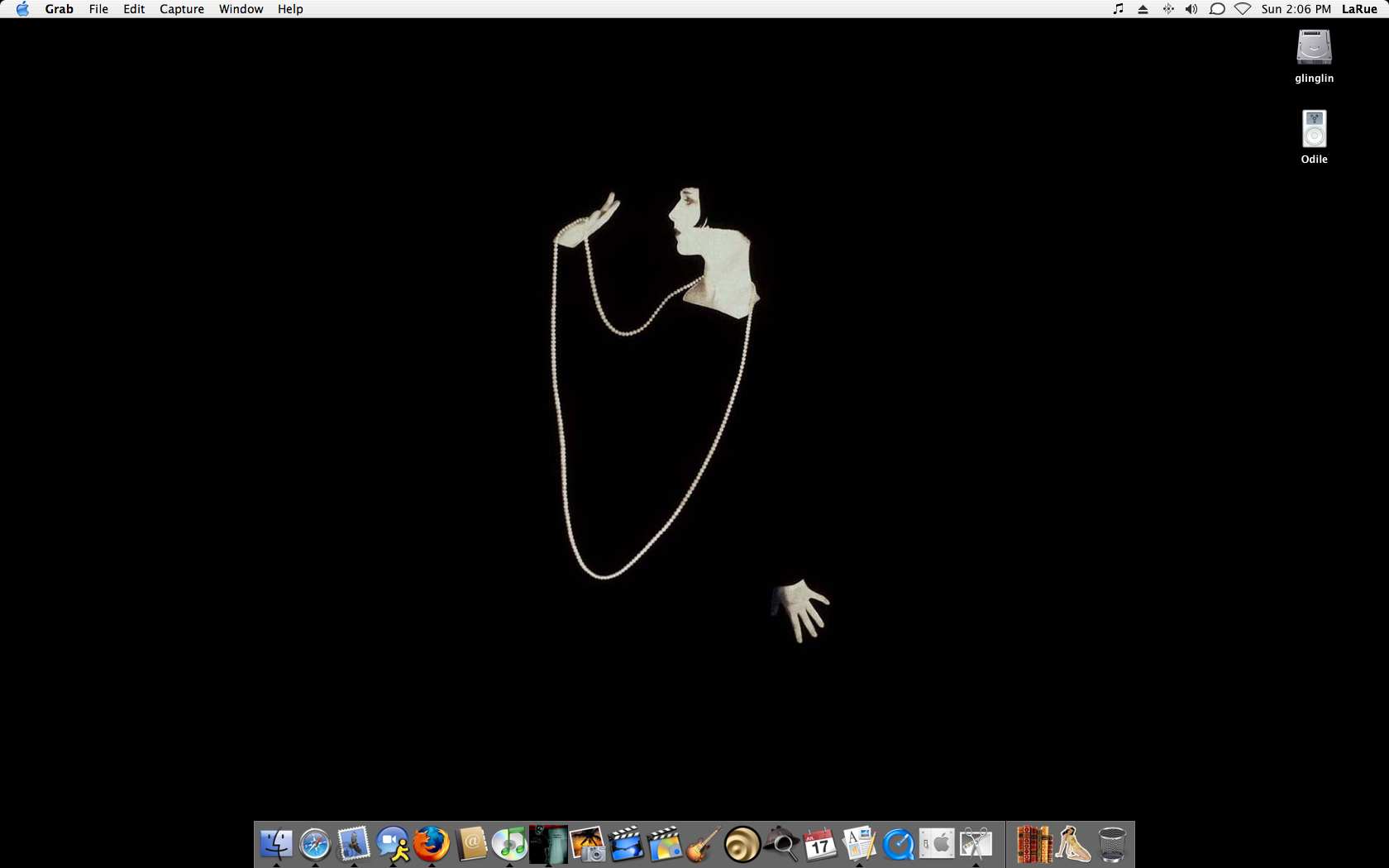Open the Capture menu
Image resolution: width=1389 pixels, height=868 pixels.
[181, 9]
